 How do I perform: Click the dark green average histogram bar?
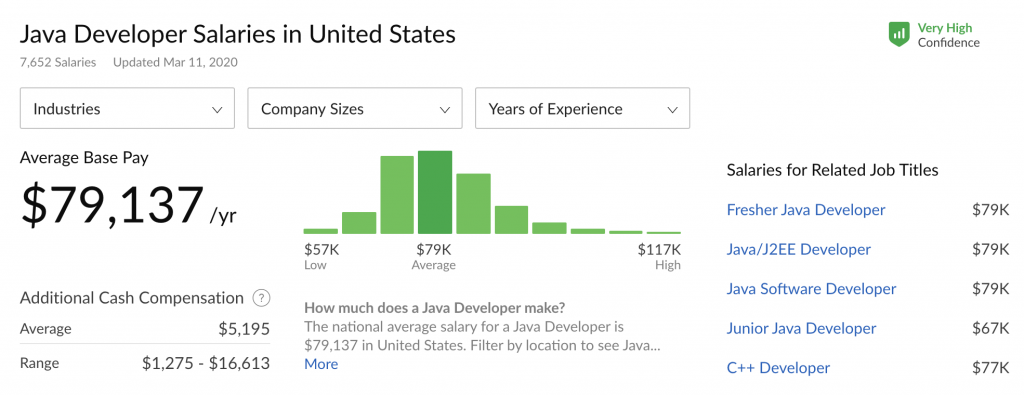(x=435, y=192)
